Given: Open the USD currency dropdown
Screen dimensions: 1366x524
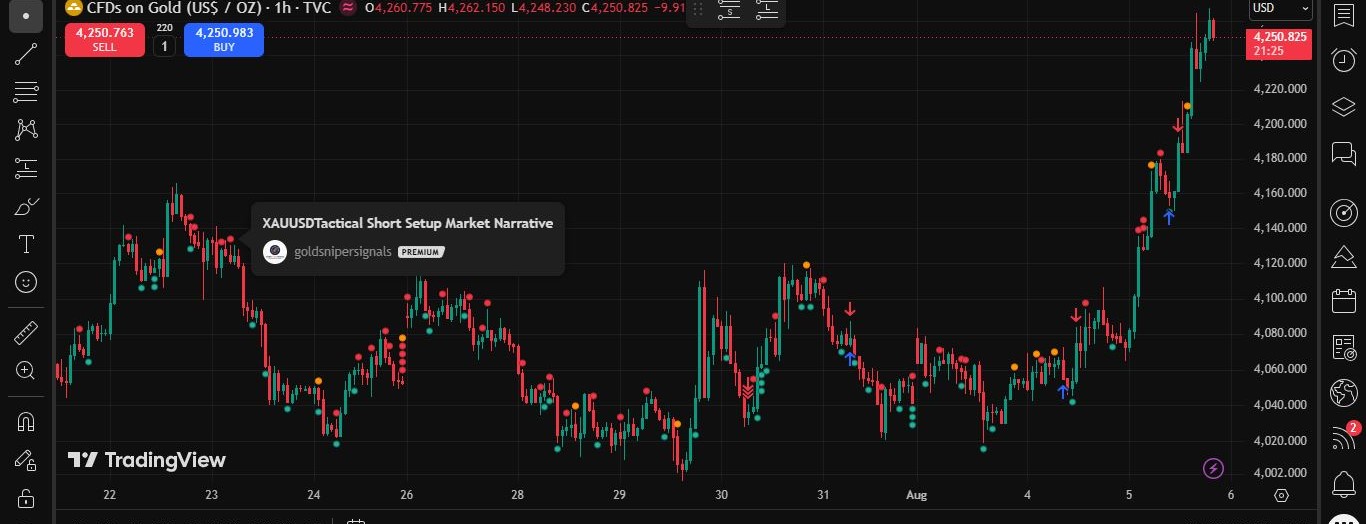Looking at the screenshot, I should [x=1280, y=9].
